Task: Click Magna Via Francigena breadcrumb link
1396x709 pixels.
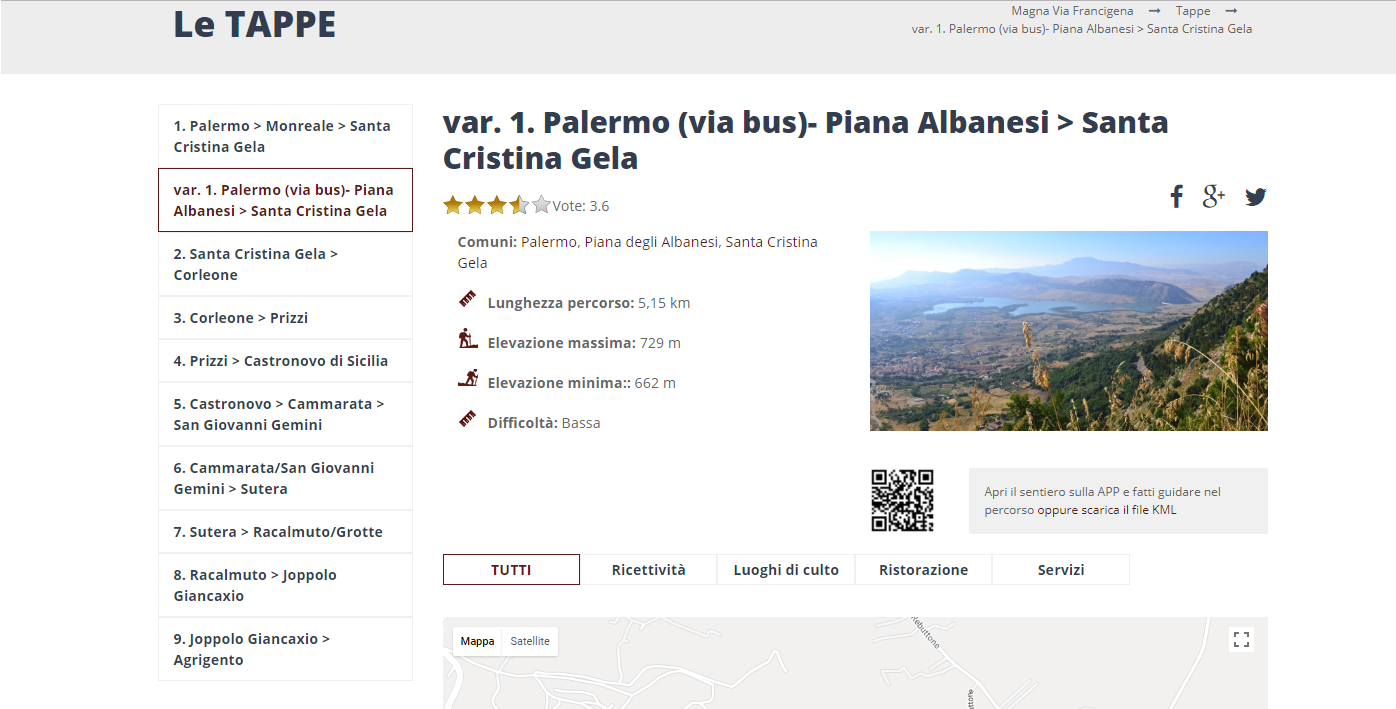Action: click(x=1072, y=11)
